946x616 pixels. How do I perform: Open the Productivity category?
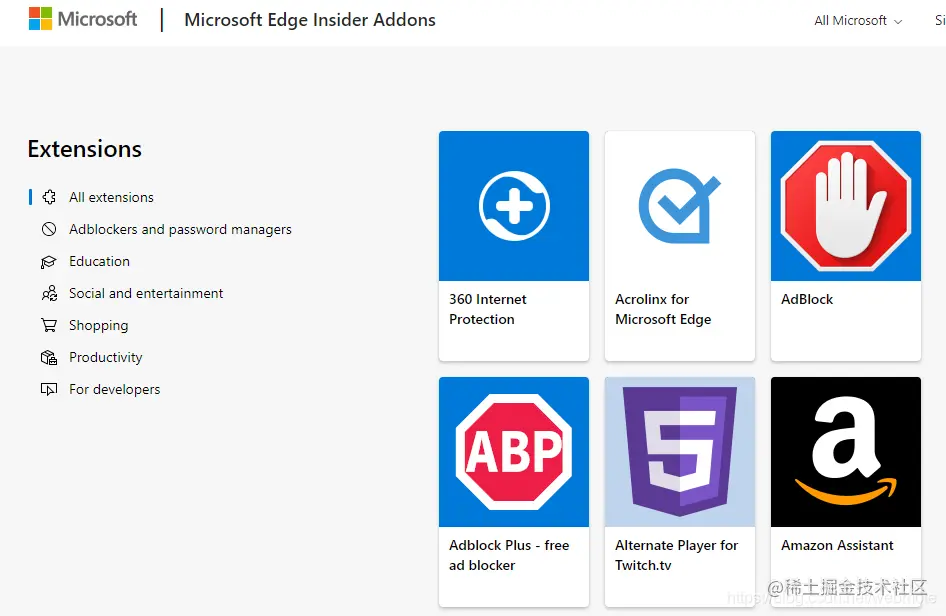coord(106,357)
